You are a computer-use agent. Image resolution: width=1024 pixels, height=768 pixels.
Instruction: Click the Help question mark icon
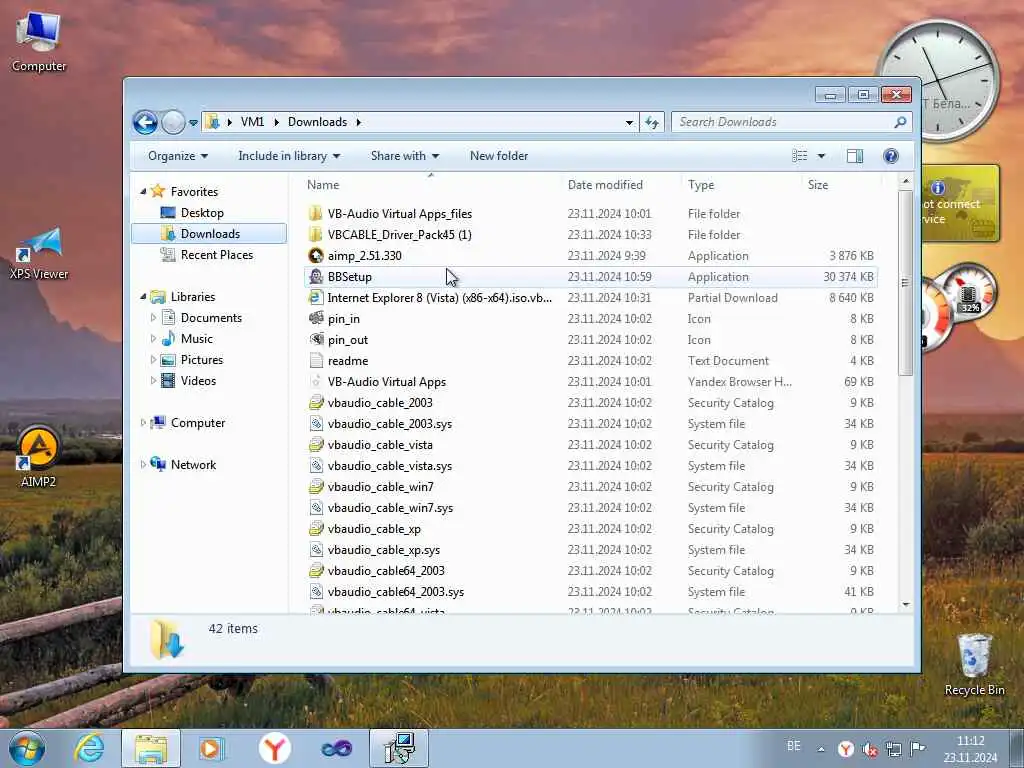point(890,156)
